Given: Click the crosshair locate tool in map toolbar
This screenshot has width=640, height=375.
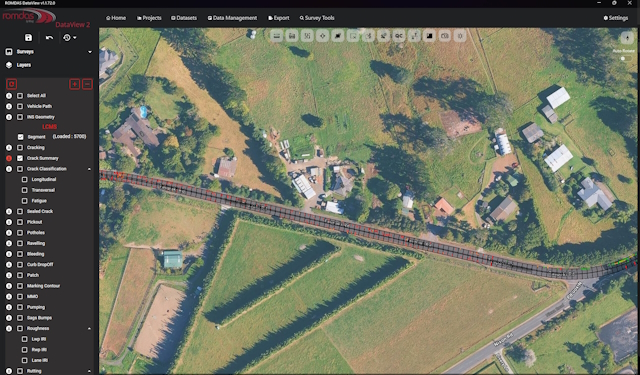Looking at the screenshot, I should (322, 36).
